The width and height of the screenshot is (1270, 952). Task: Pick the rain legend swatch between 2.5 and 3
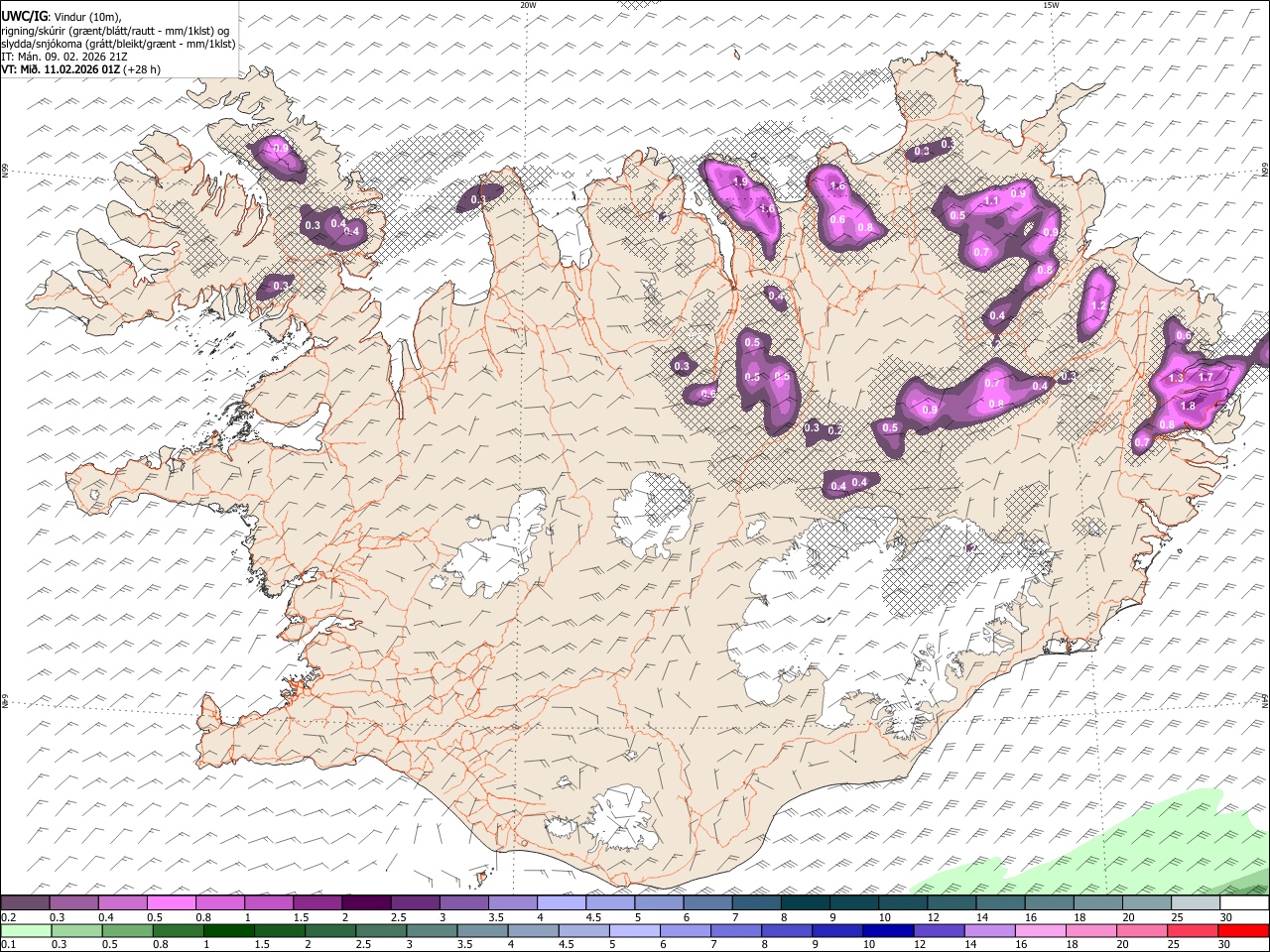click(382, 930)
